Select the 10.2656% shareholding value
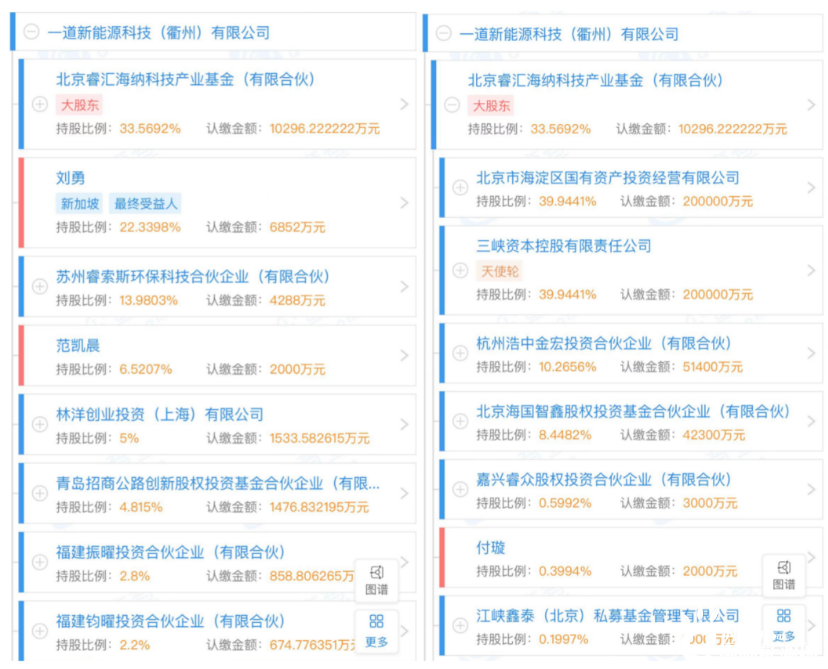This screenshot has width=828, height=669. coord(567,366)
